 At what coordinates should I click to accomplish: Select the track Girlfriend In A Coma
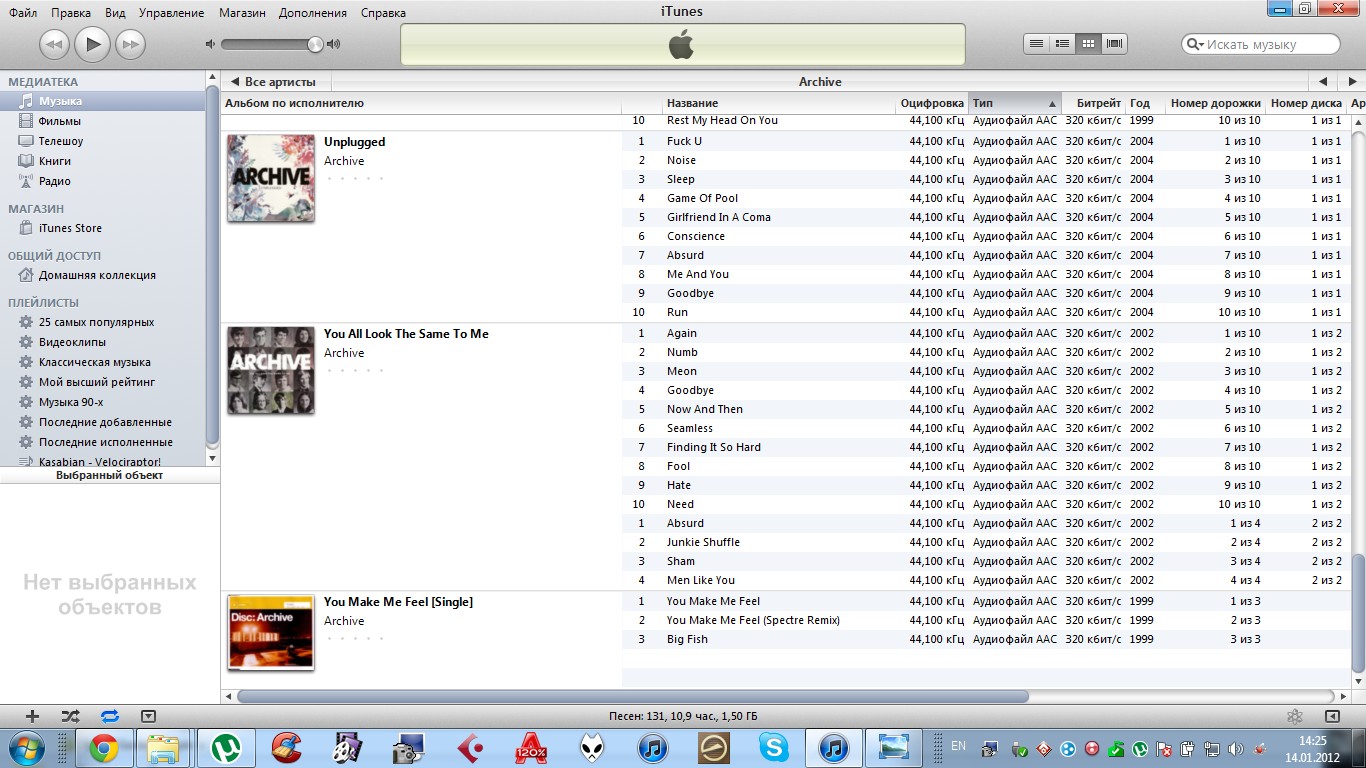(x=719, y=217)
